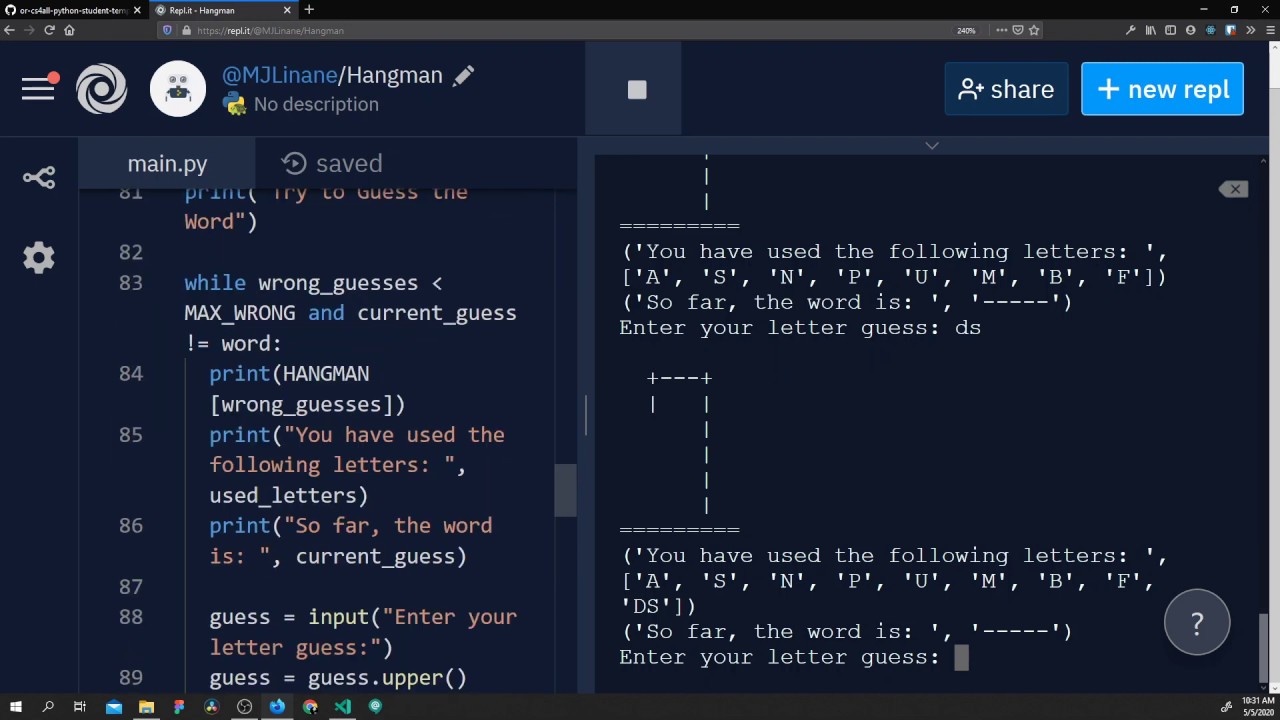
Task: Go to browser home page
Action: coord(69,30)
